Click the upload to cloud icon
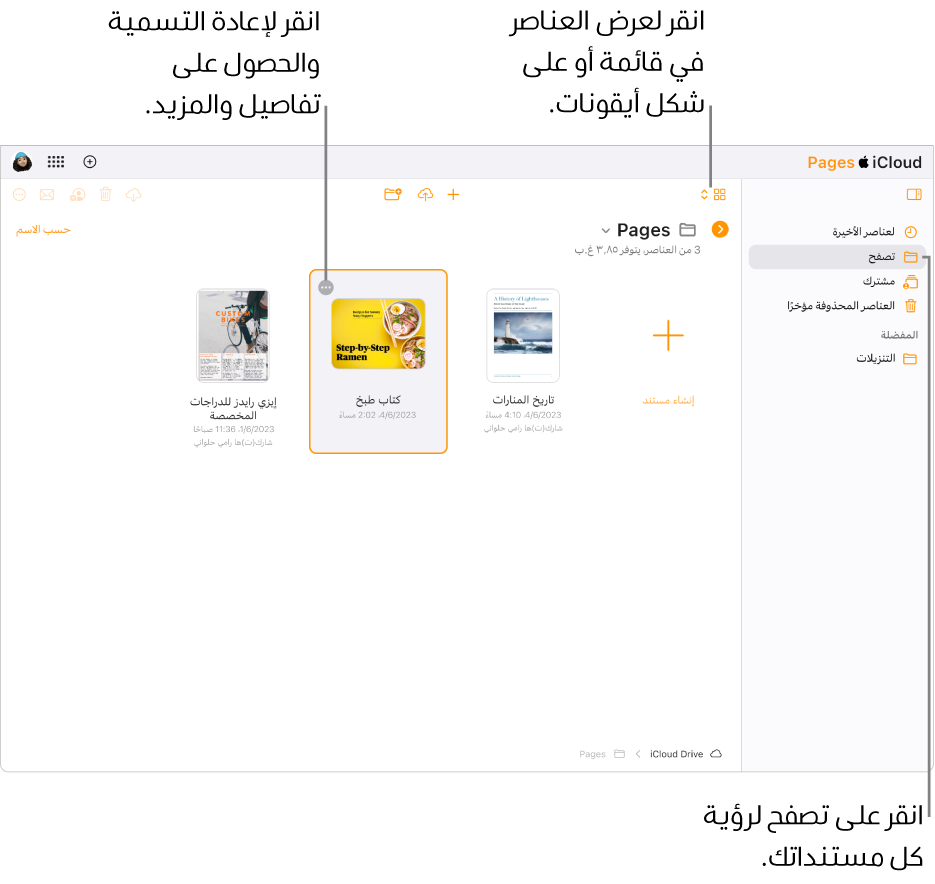Image resolution: width=935 pixels, height=884 pixels. [425, 195]
